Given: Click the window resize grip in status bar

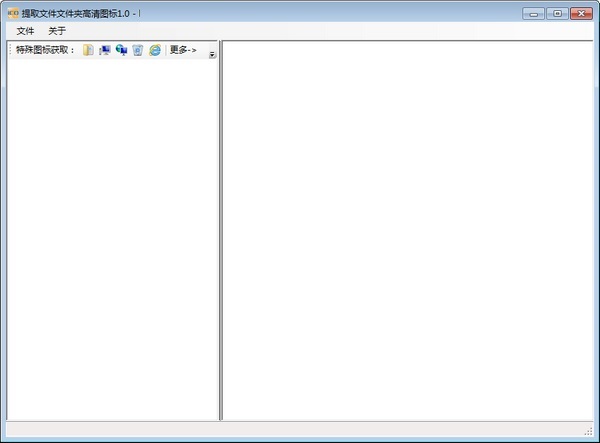Looking at the screenshot, I should [x=589, y=431].
